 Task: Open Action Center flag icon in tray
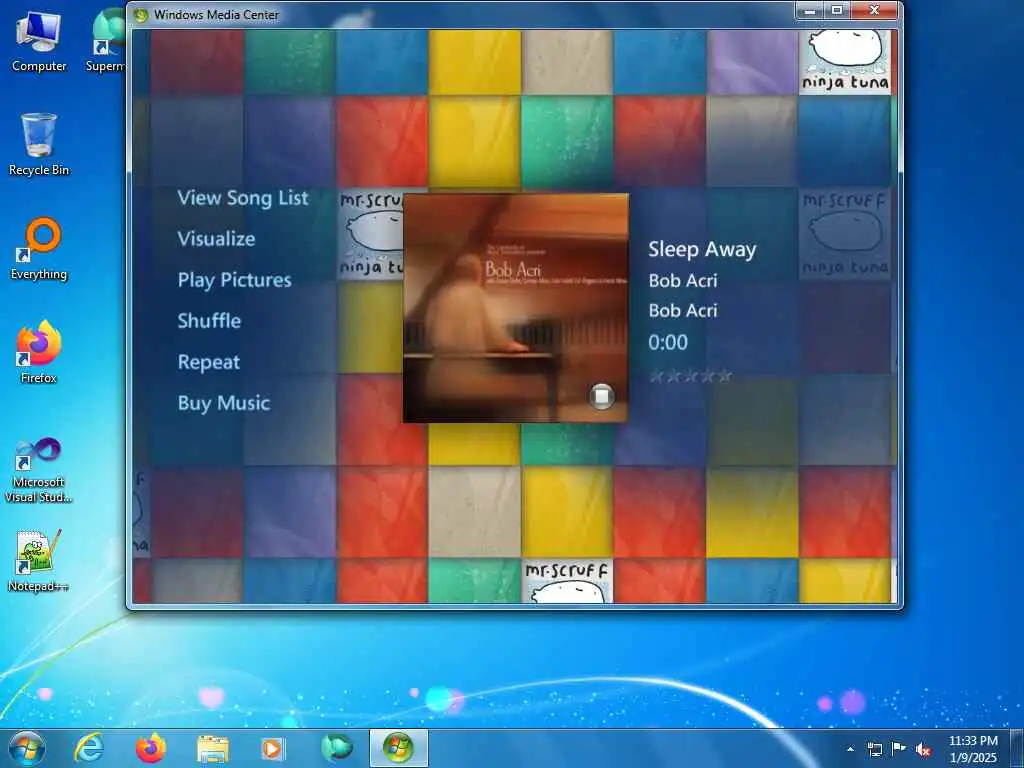pos(899,749)
